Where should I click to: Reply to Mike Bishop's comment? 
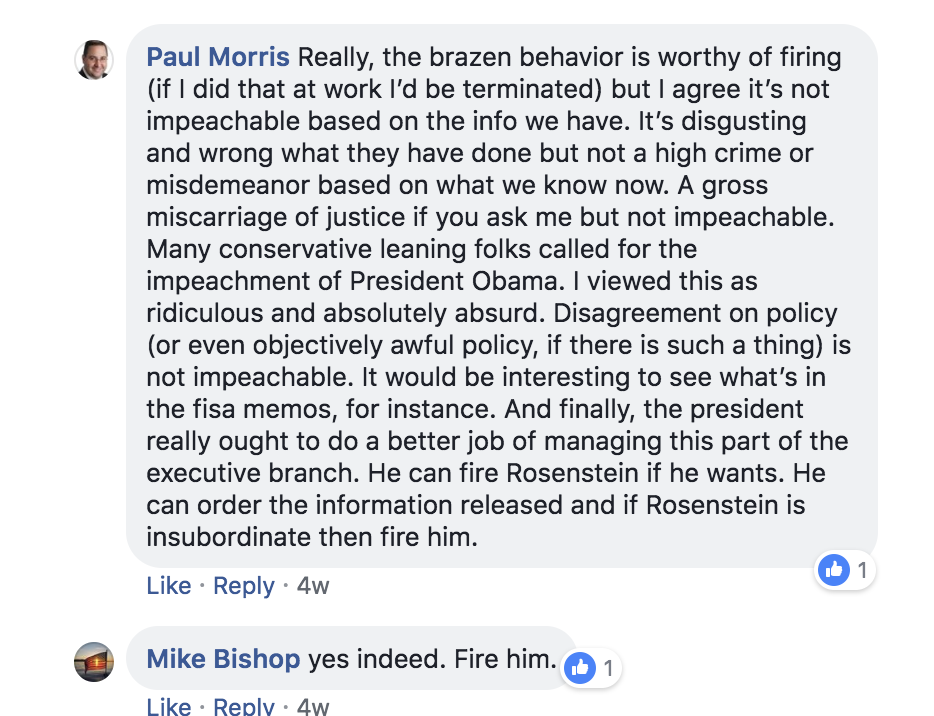(x=243, y=706)
